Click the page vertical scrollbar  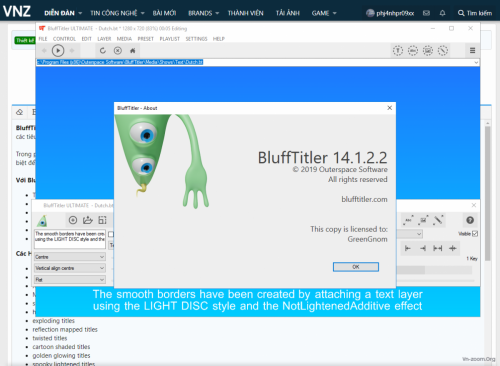pos(487,193)
